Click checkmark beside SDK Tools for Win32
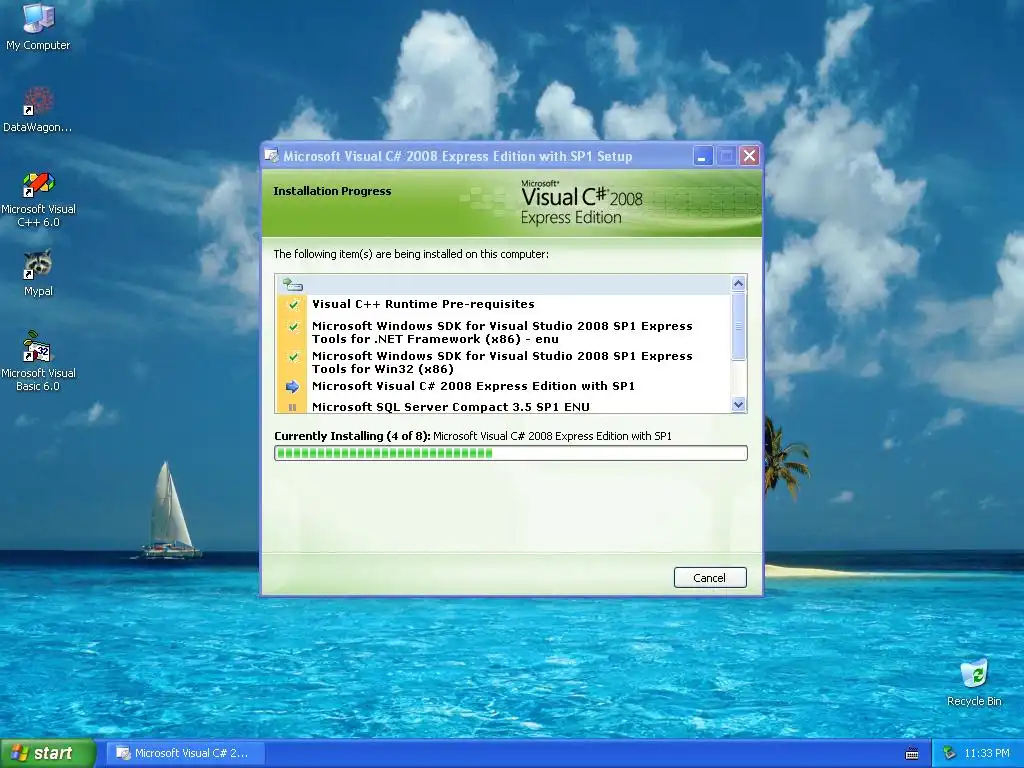The image size is (1024, 768). coord(293,357)
